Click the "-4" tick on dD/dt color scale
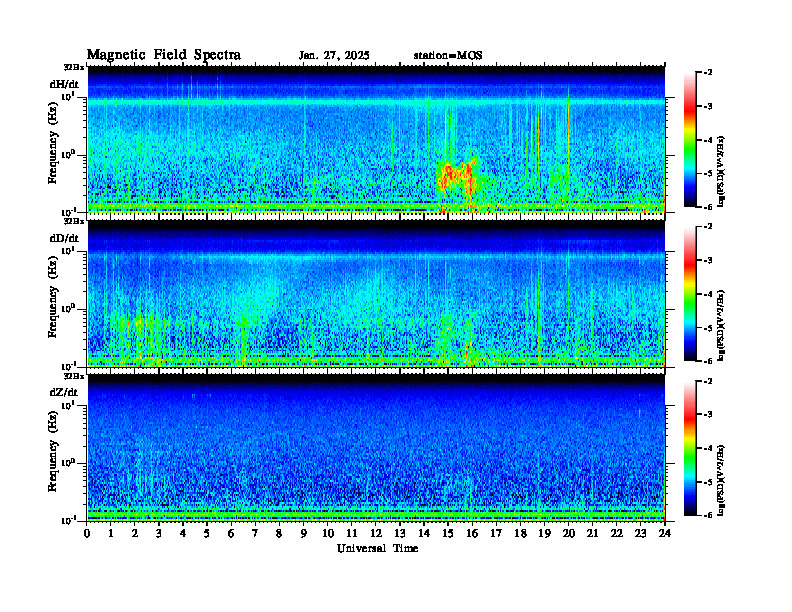Image resolution: width=792 pixels, height=612 pixels. pos(708,294)
